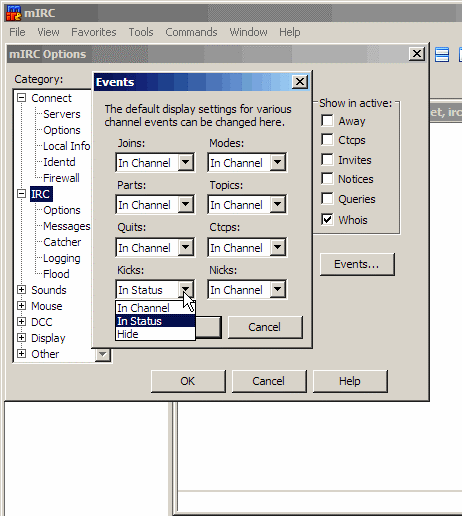462x516 pixels.
Task: Tick the Invites checkbox
Action: (327, 159)
